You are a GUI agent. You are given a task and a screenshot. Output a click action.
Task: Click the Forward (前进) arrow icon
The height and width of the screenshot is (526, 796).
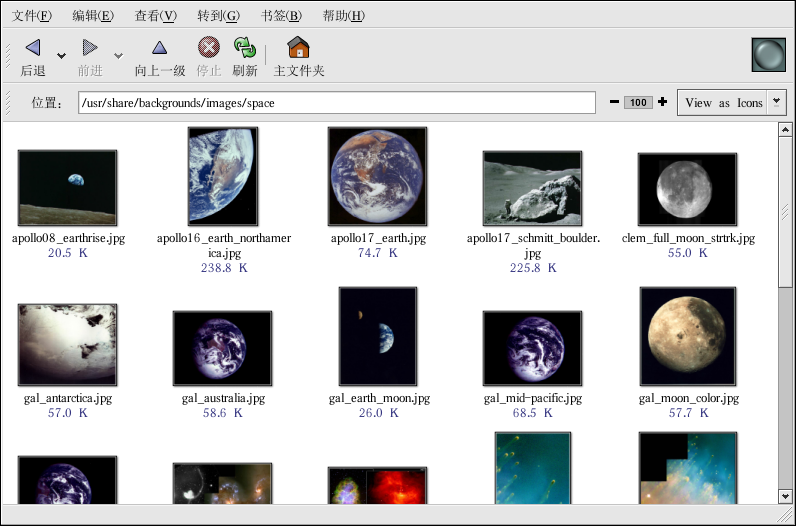click(90, 48)
